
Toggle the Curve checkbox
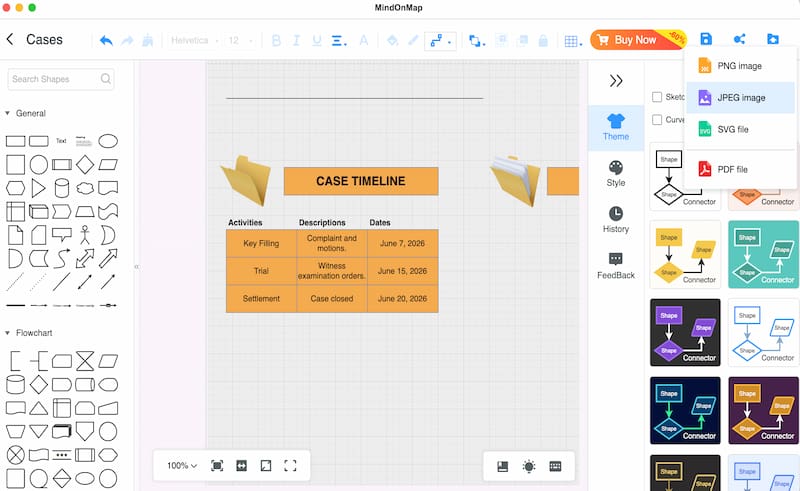(x=657, y=120)
